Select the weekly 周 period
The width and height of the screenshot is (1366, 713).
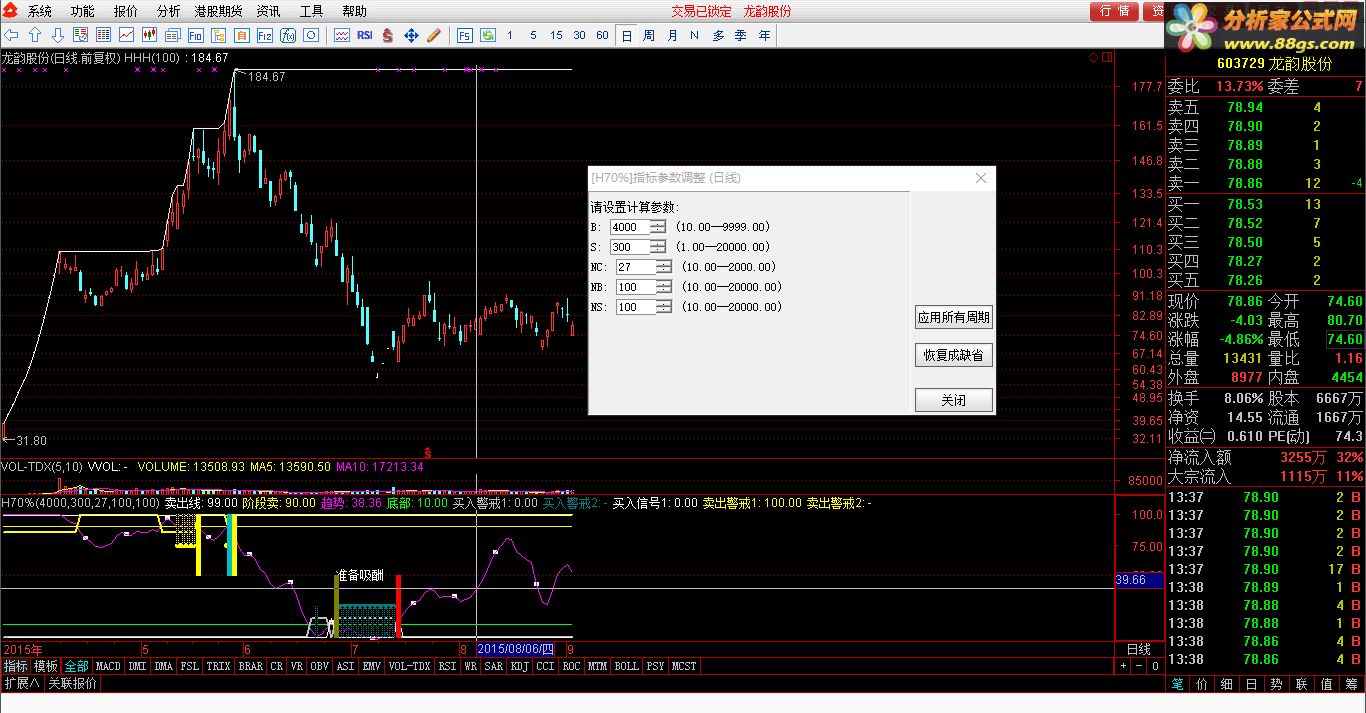(649, 35)
